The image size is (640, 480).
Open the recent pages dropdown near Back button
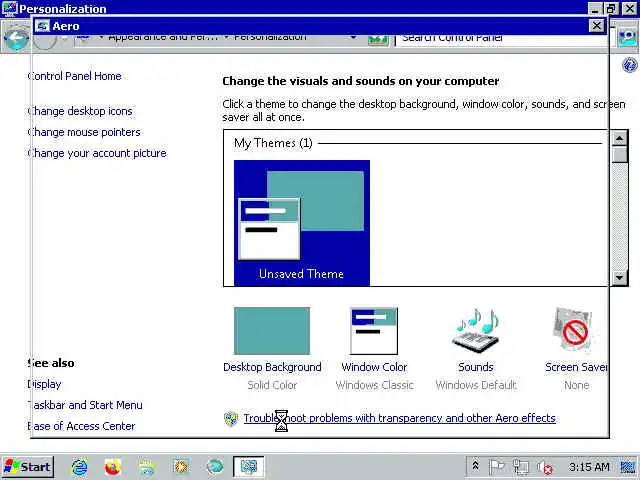point(64,39)
